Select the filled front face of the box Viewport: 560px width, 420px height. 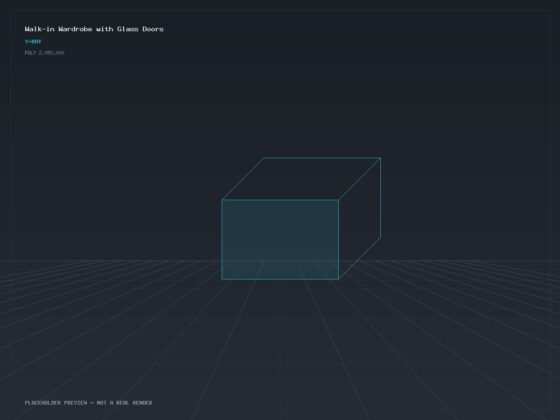coord(280,239)
